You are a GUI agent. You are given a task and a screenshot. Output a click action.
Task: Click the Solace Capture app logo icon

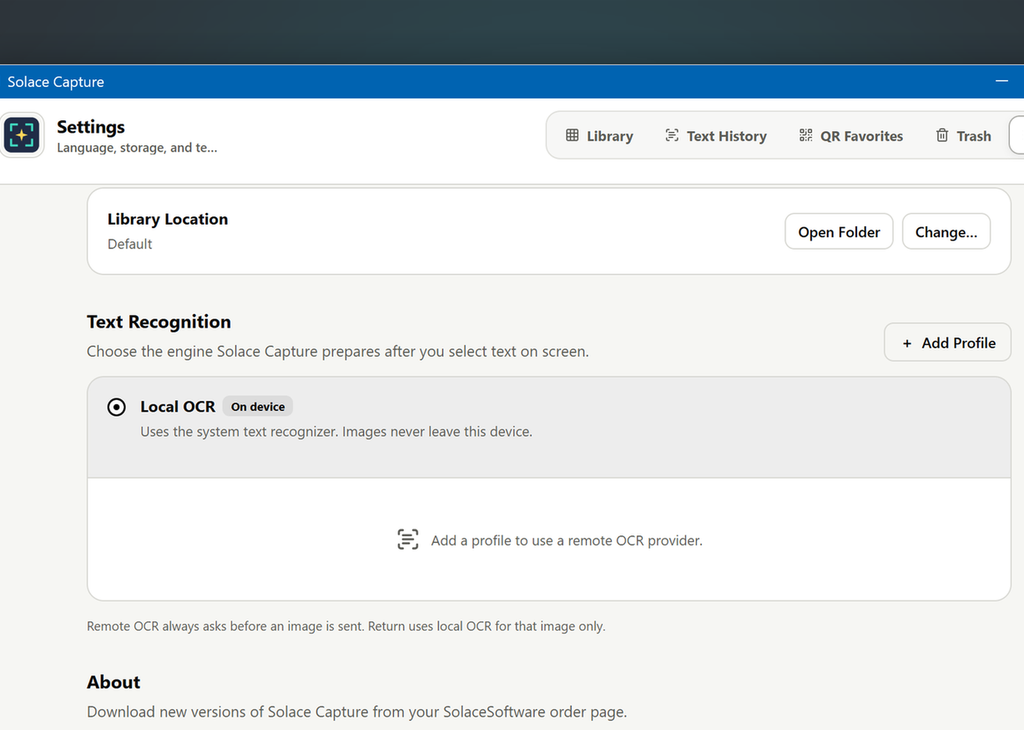[22, 135]
